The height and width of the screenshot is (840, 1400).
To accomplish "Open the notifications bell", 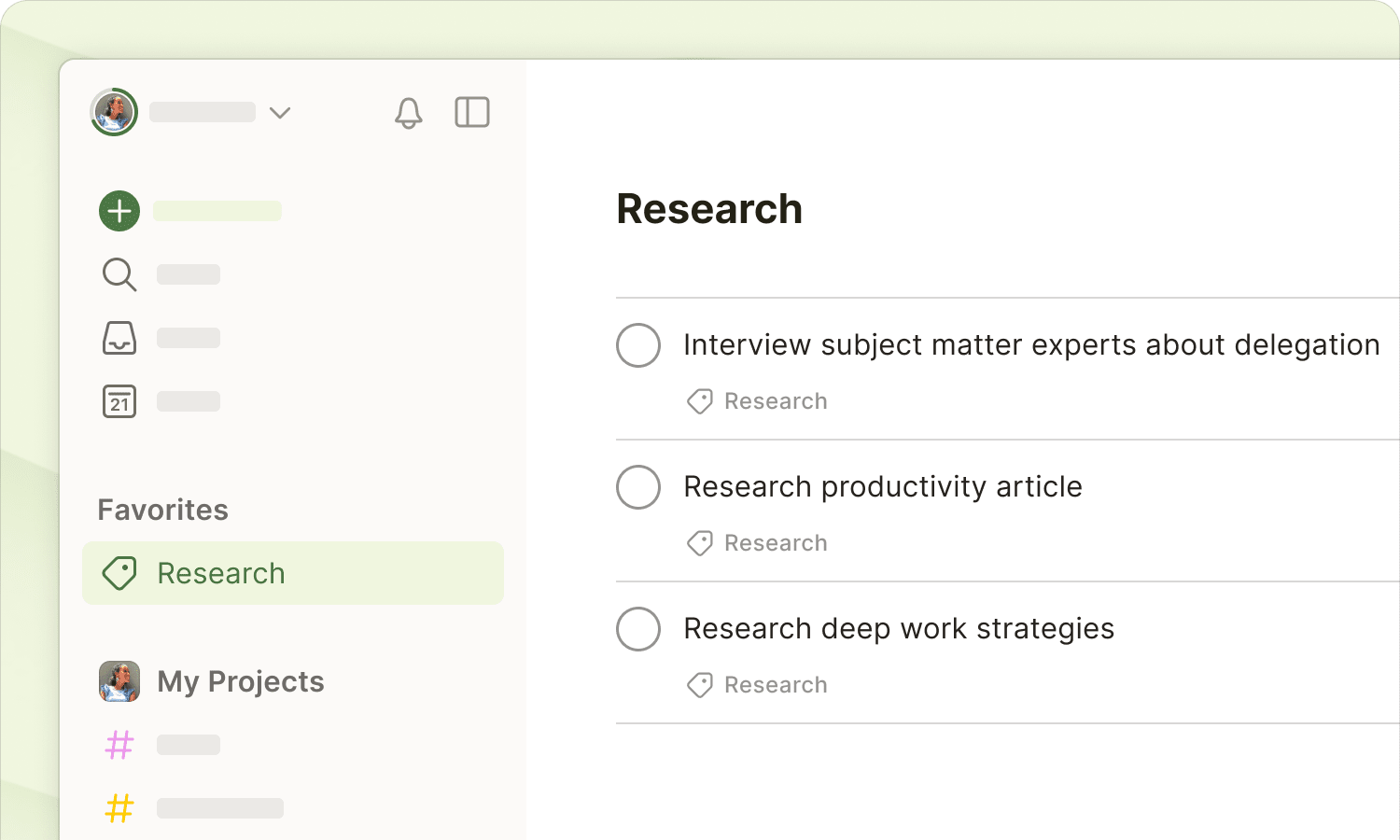I will (x=408, y=112).
